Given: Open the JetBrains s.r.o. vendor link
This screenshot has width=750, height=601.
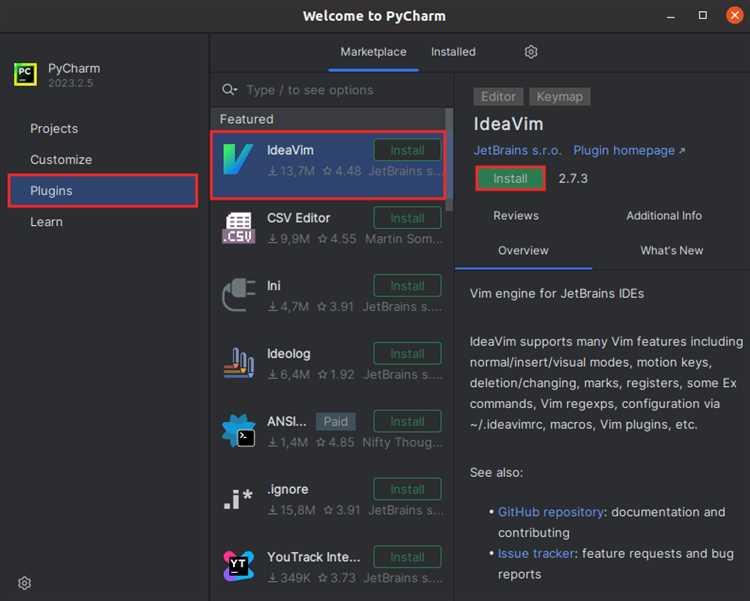Looking at the screenshot, I should pos(517,151).
